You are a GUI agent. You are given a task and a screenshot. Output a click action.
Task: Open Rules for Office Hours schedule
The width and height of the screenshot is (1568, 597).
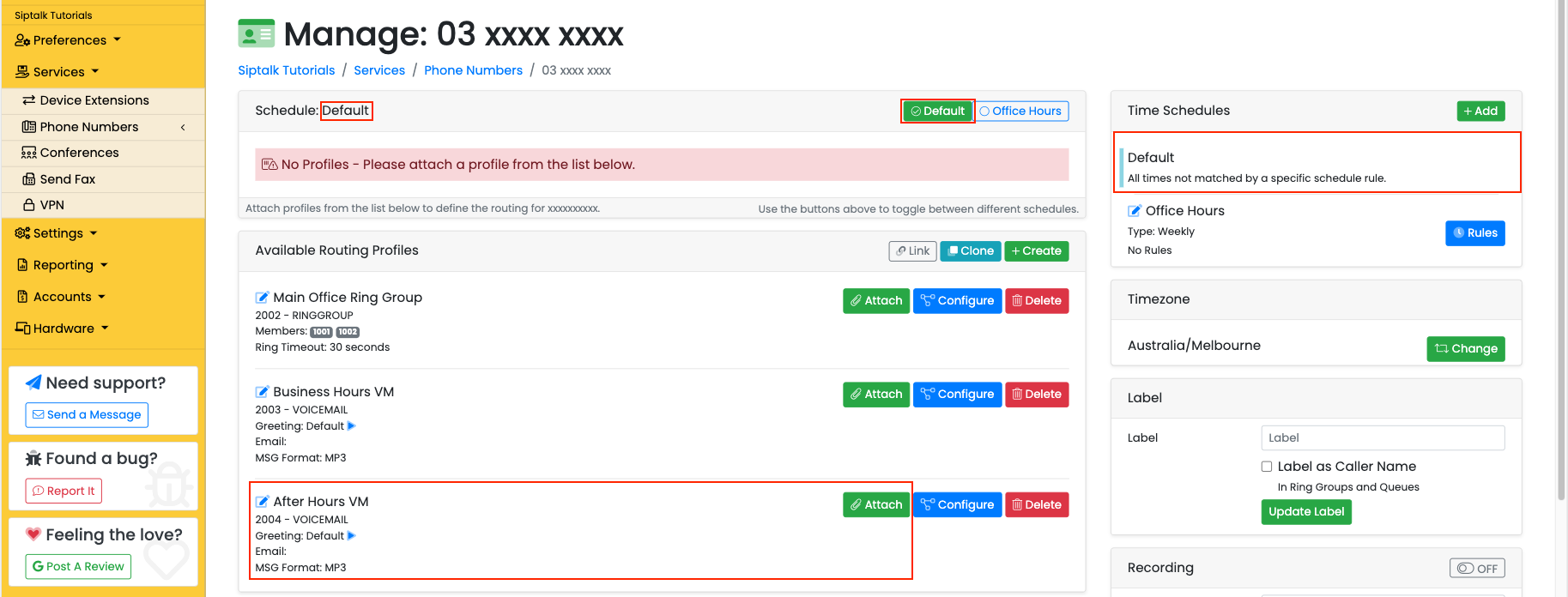(x=1474, y=232)
